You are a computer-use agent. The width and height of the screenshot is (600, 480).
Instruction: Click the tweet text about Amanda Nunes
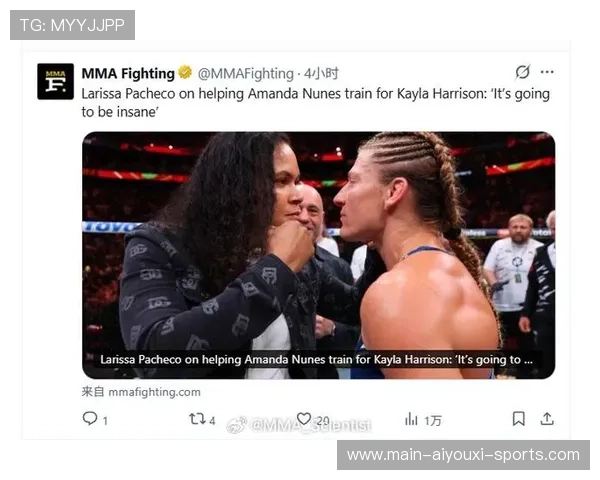(x=315, y=103)
